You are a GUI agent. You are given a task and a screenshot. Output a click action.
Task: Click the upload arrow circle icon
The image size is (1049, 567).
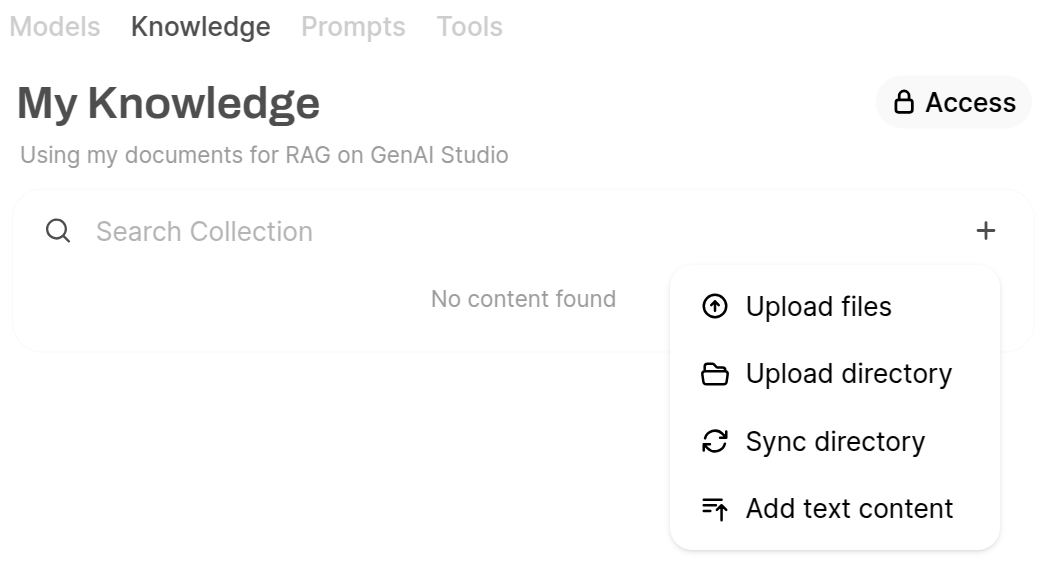pyautogui.click(x=714, y=306)
